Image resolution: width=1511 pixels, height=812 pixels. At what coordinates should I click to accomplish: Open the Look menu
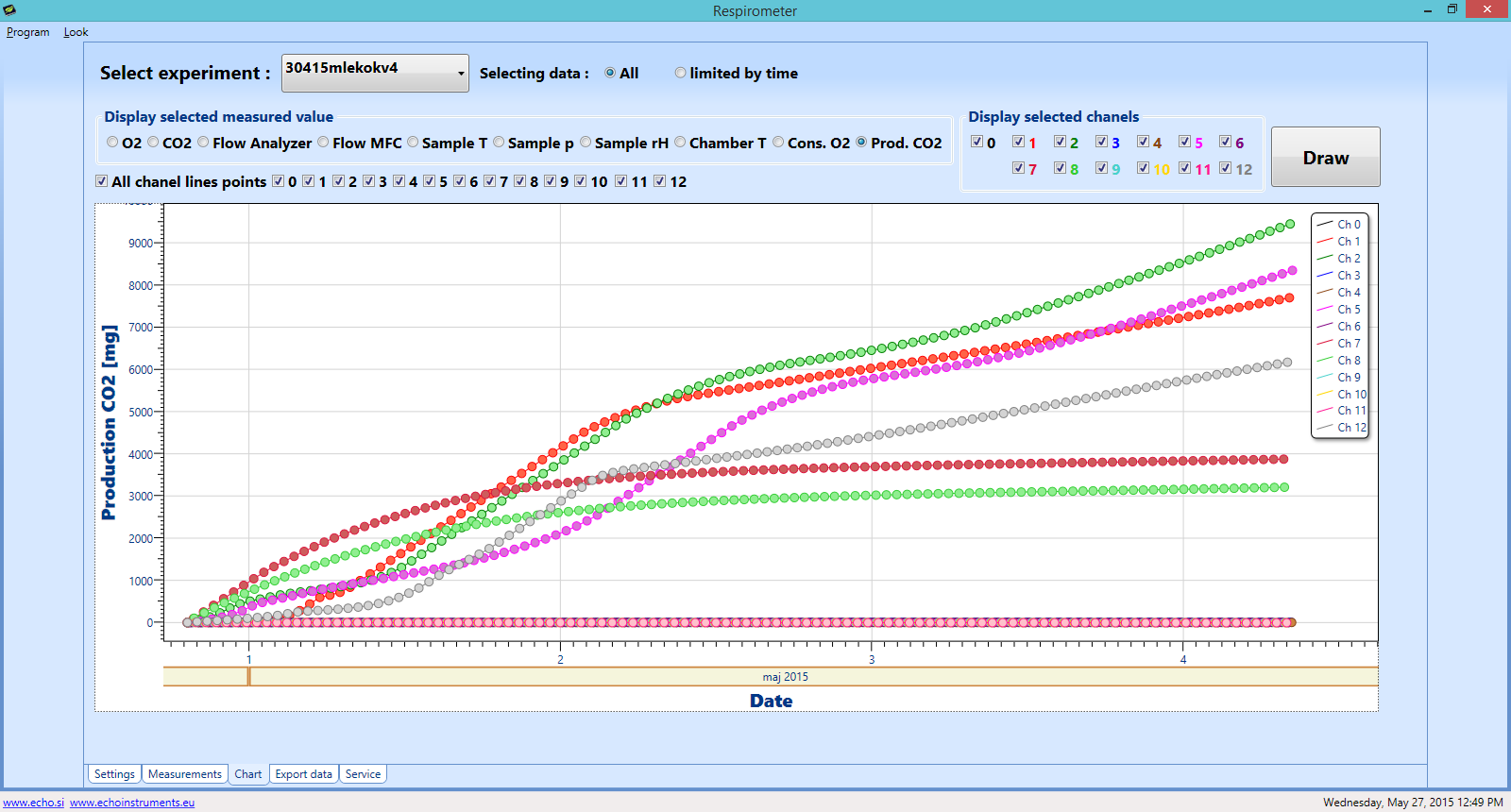coord(76,32)
